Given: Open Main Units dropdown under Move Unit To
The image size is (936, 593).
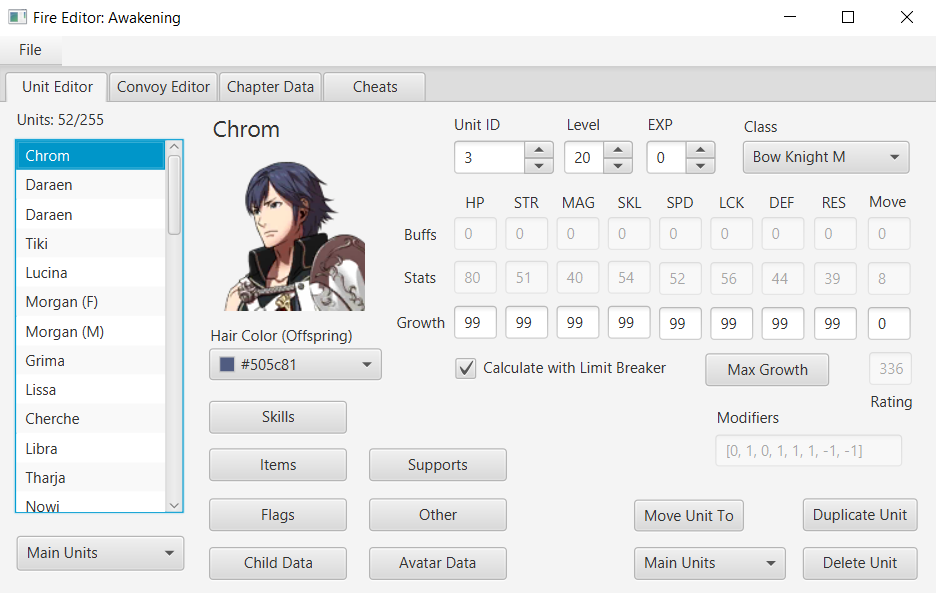Looking at the screenshot, I should (710, 563).
